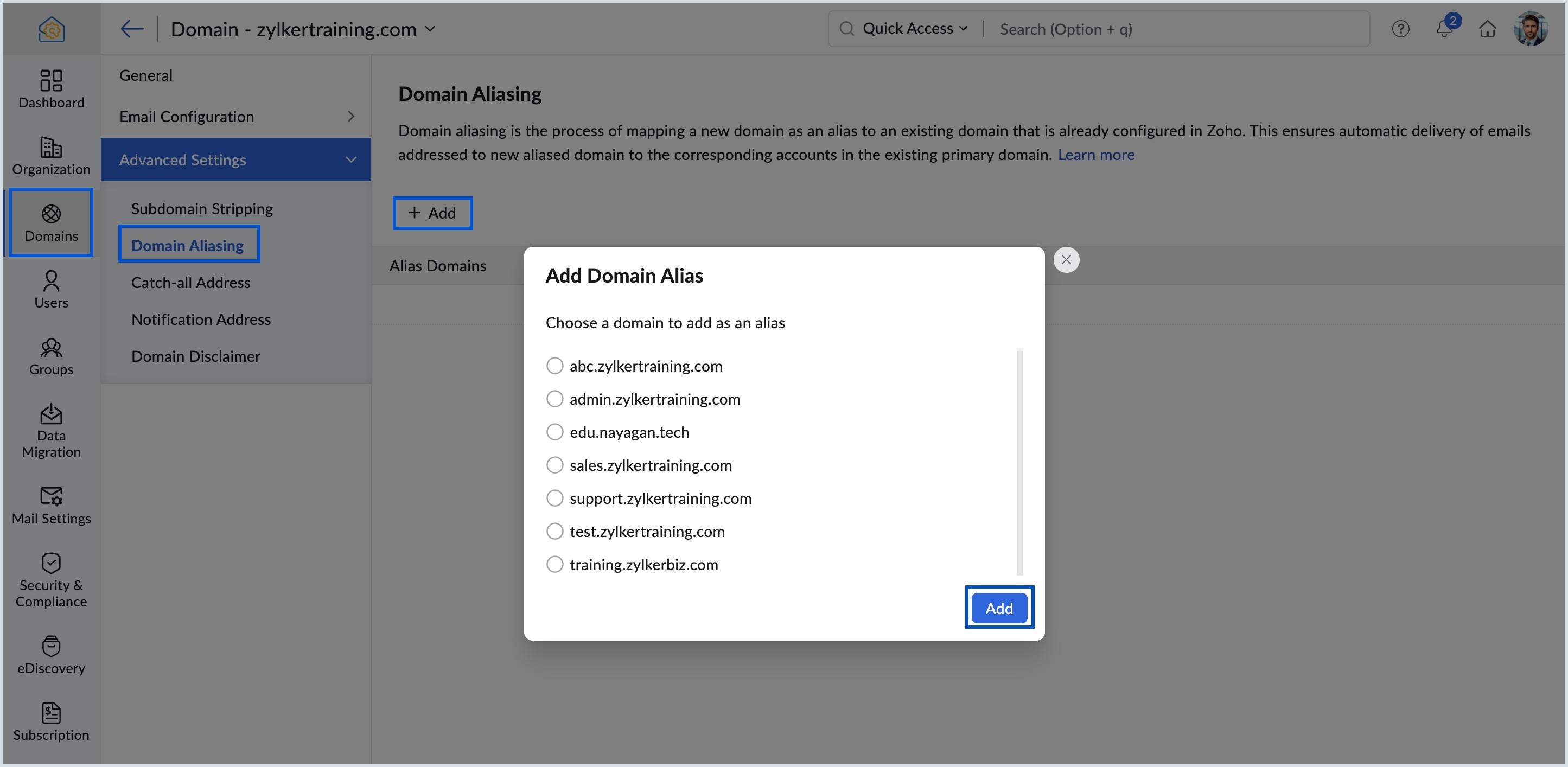
Task: Open Domain Disclaimer settings
Action: click(196, 355)
